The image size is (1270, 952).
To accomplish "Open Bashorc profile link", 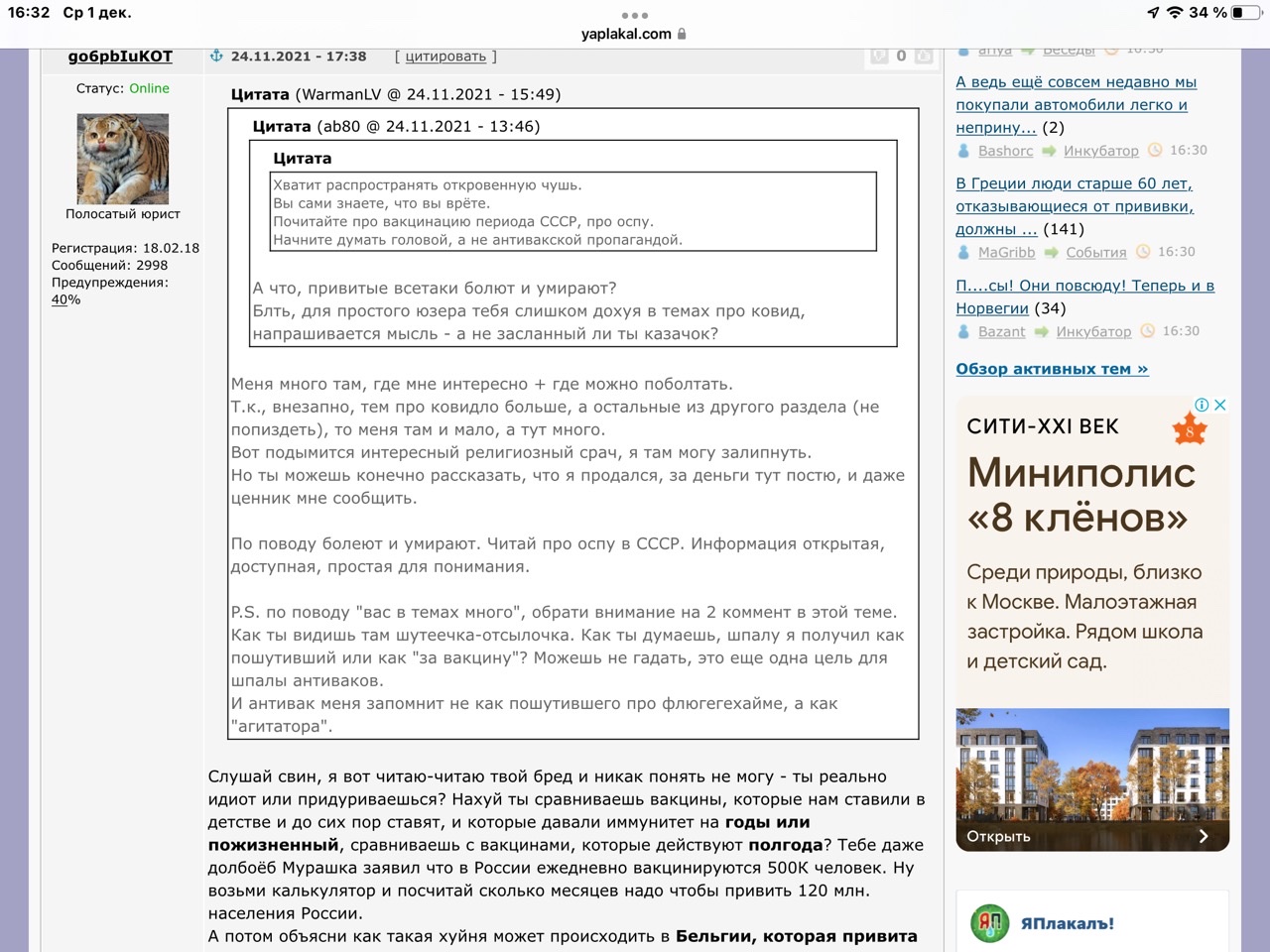I will 1005,151.
